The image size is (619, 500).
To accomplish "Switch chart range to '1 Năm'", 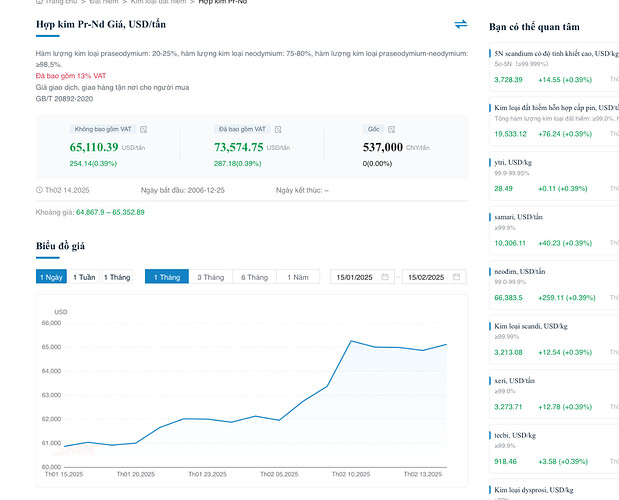I will pos(298,277).
